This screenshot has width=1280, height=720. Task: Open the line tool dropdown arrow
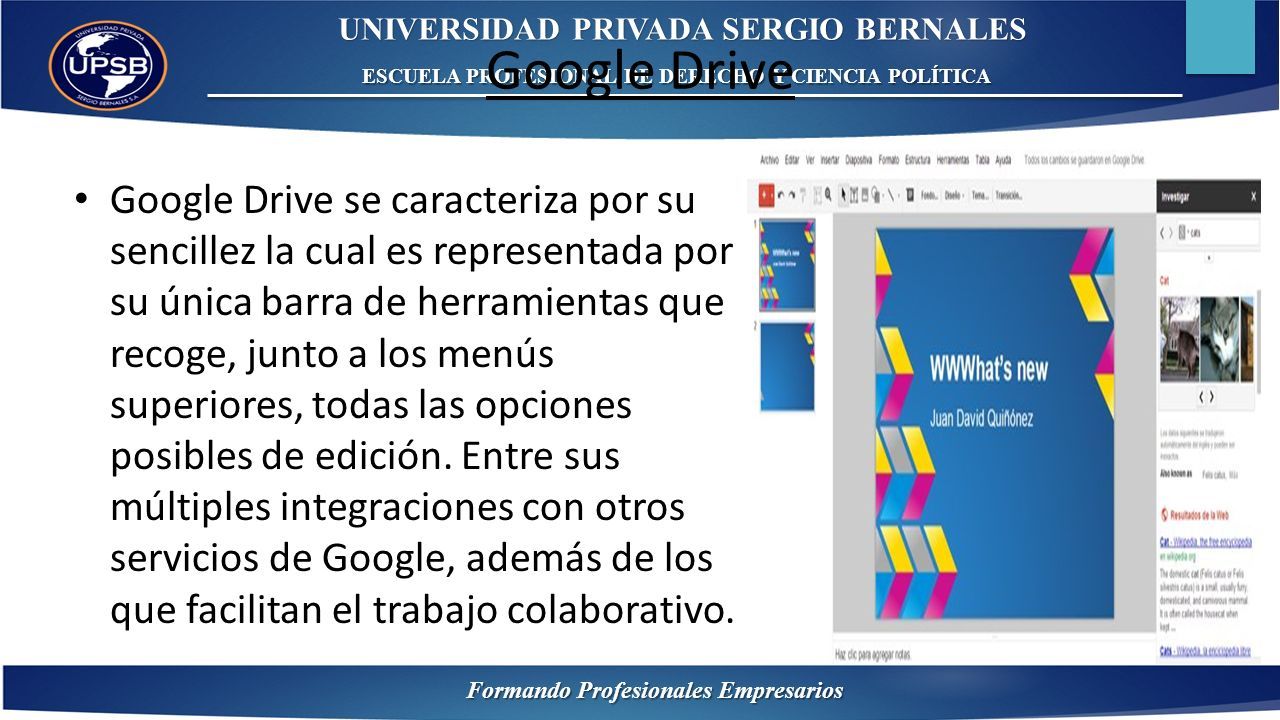click(x=899, y=196)
